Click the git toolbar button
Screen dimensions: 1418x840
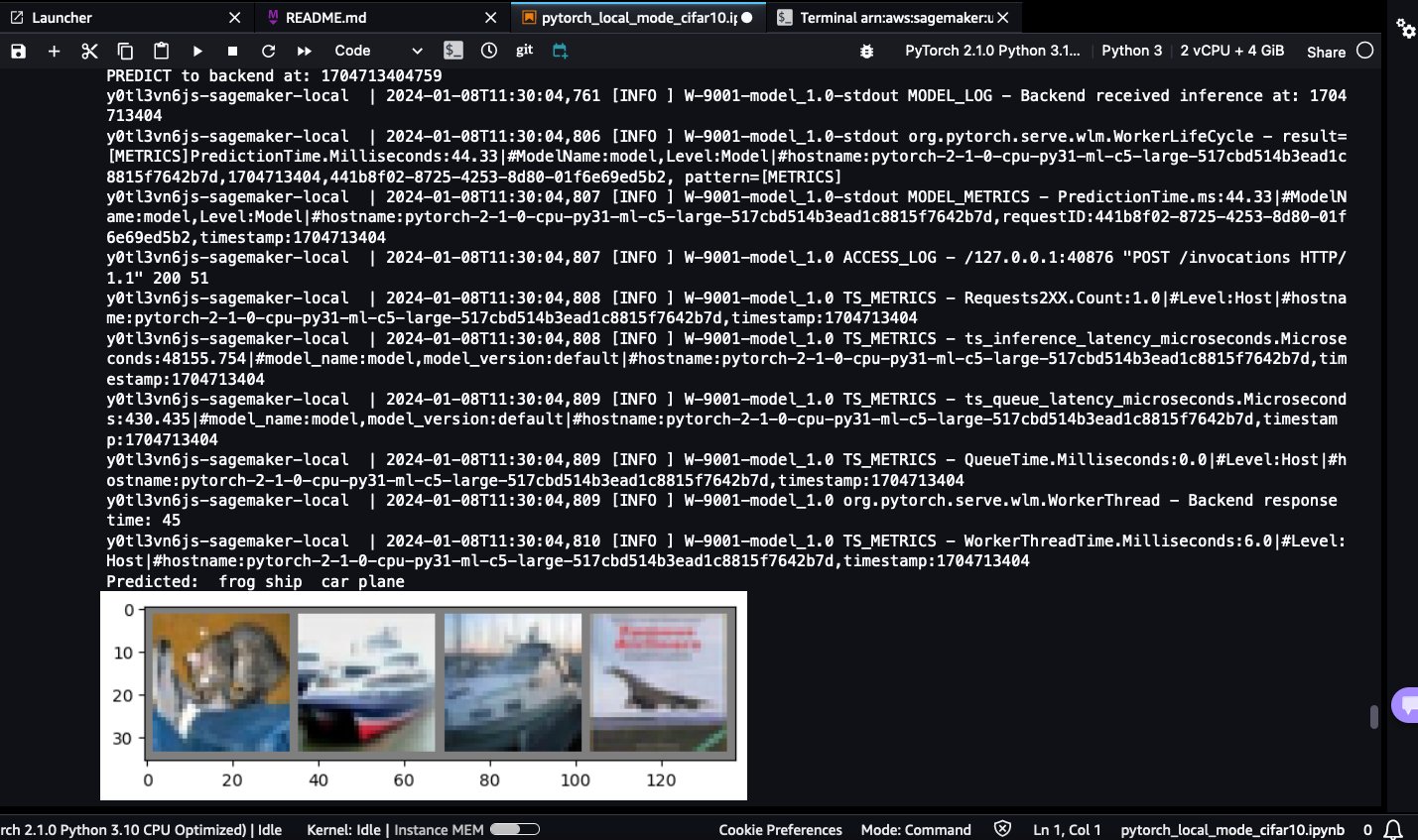click(525, 50)
